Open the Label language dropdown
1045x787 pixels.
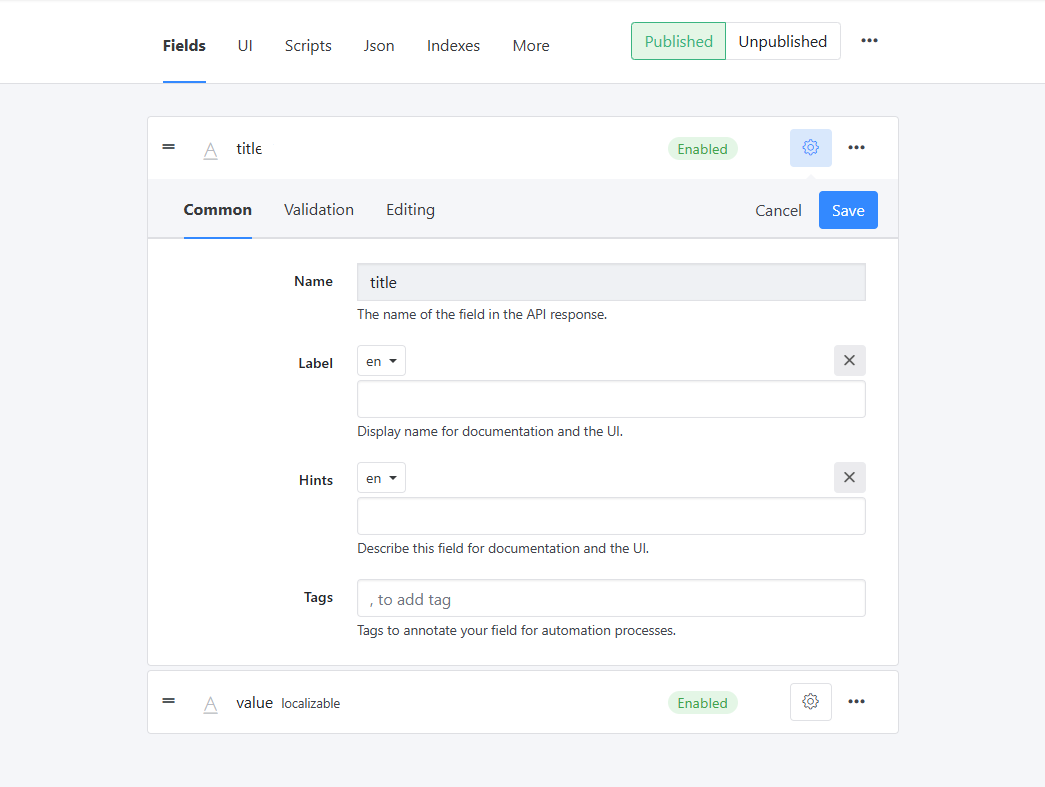tap(381, 361)
